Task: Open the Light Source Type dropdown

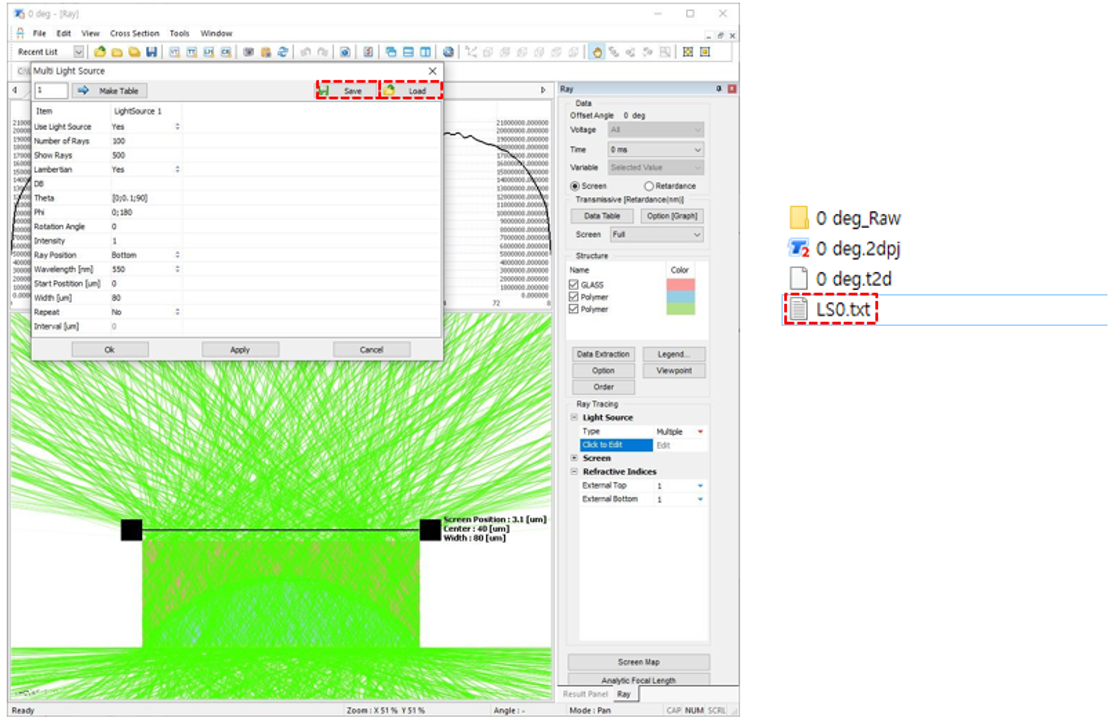Action: [700, 432]
